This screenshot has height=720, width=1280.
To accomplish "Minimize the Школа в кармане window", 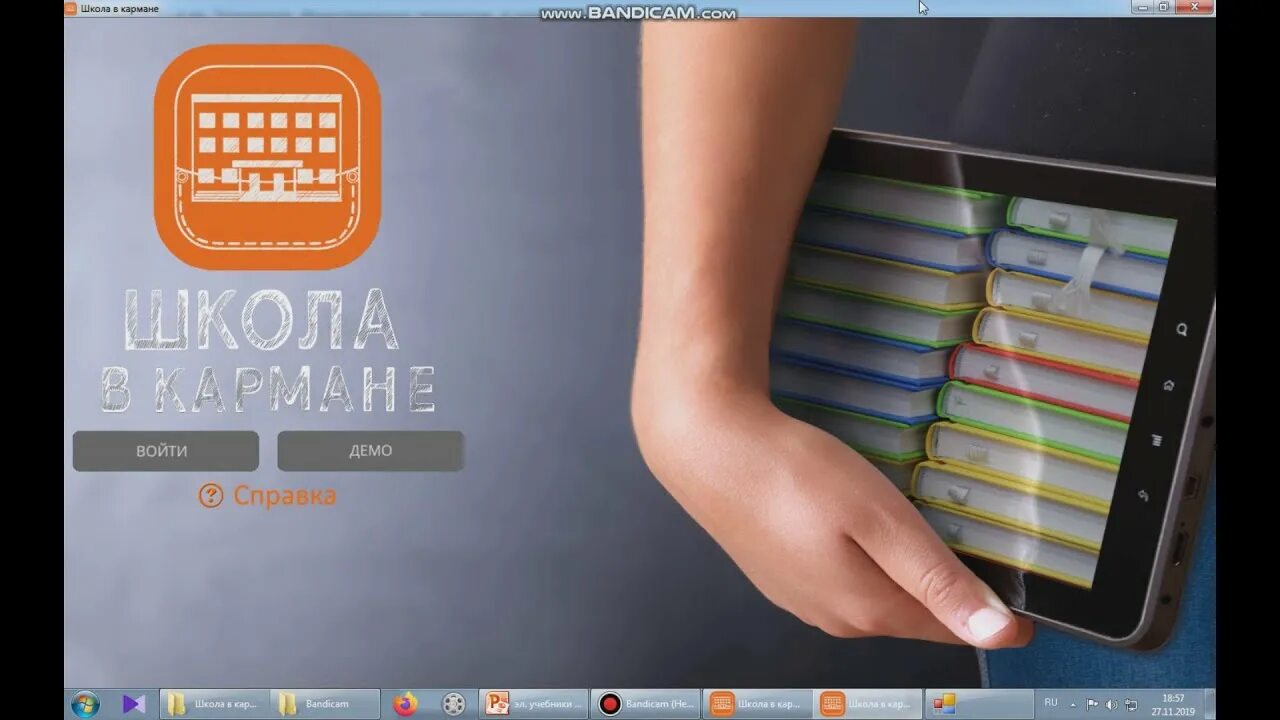I will point(1143,7).
